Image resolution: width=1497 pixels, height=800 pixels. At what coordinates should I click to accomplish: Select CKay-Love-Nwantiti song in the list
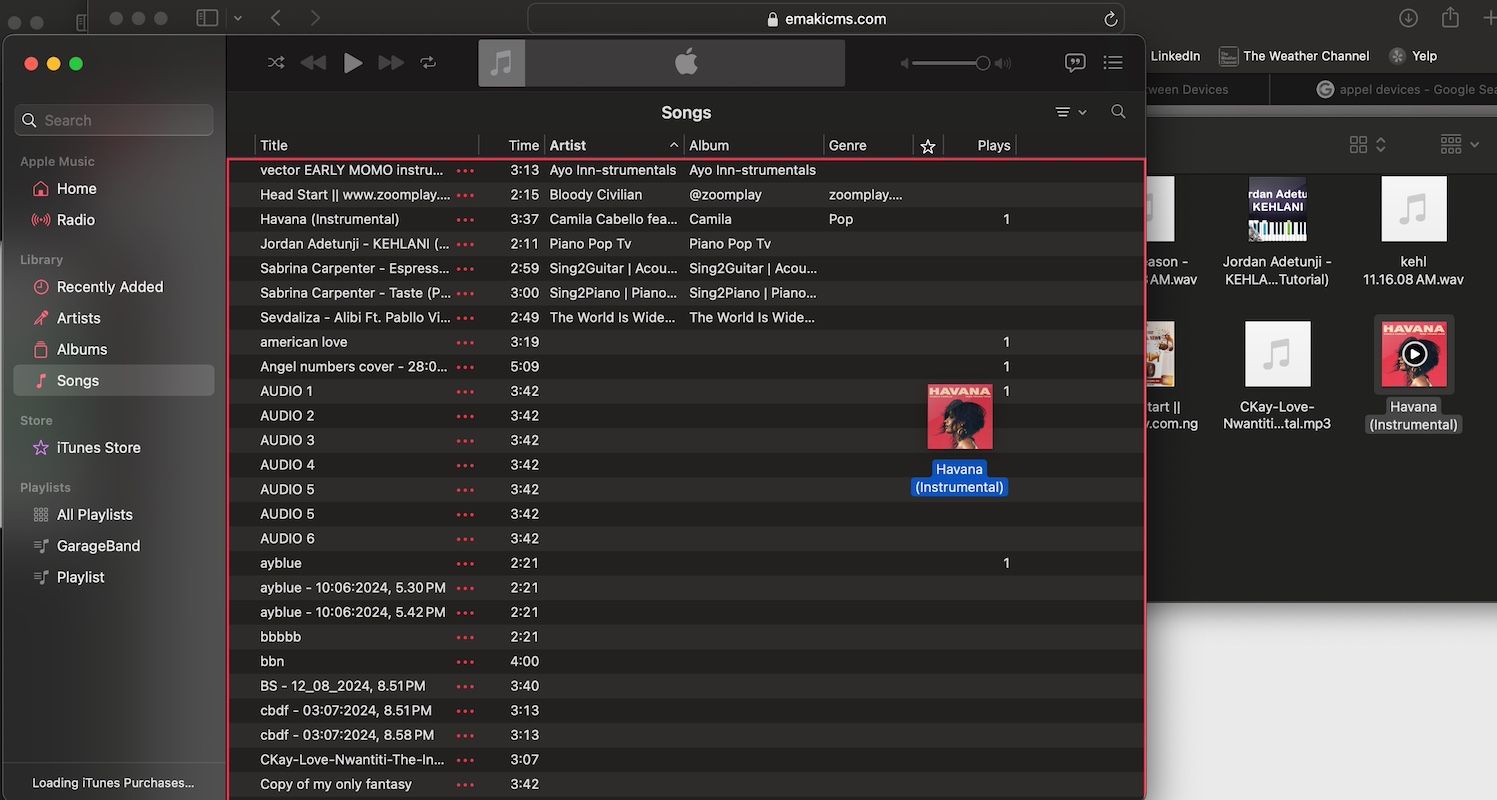click(x=686, y=759)
